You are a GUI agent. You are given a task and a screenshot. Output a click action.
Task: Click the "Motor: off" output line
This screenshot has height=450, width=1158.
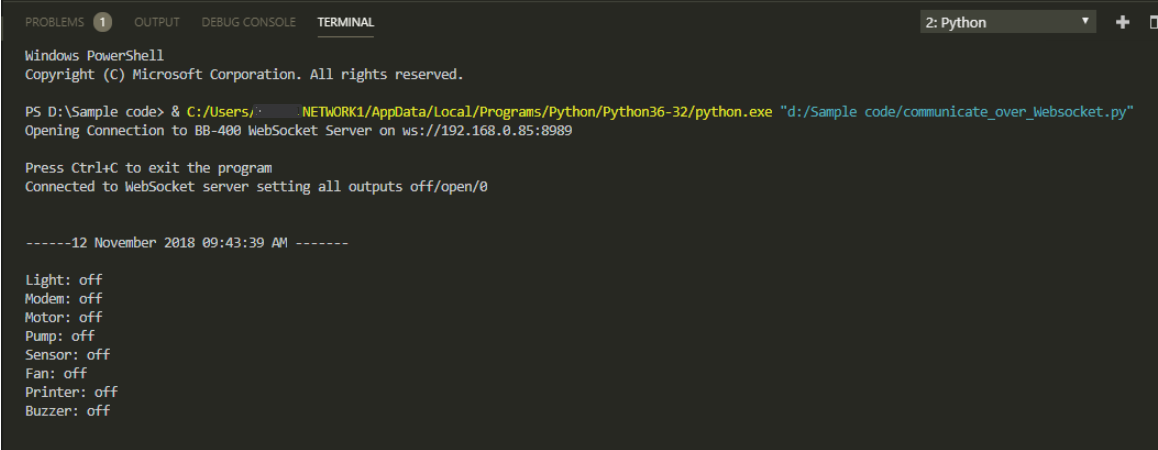click(x=64, y=317)
